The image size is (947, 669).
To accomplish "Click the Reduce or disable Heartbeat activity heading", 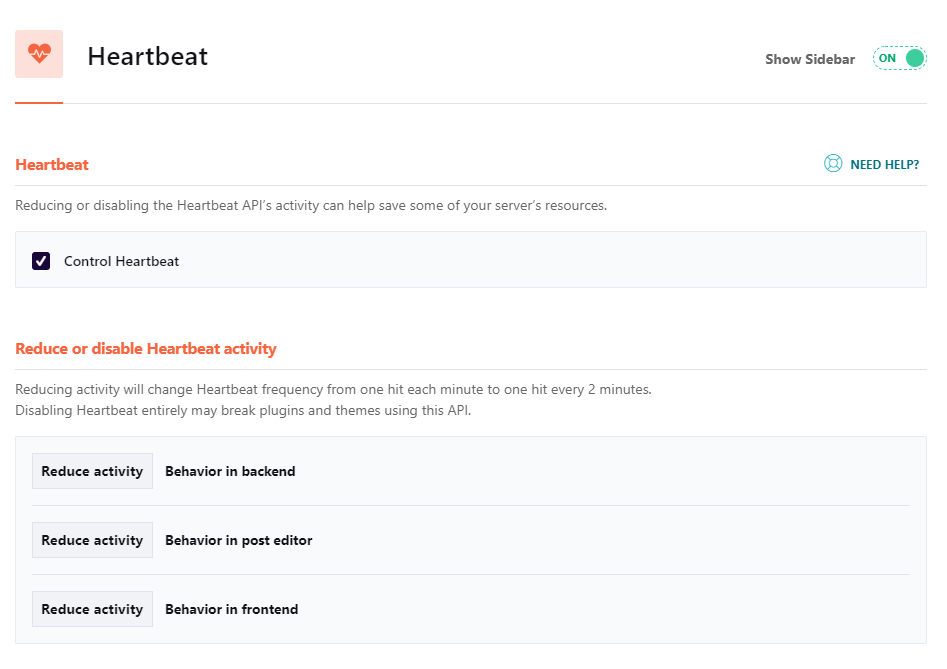I will (146, 348).
